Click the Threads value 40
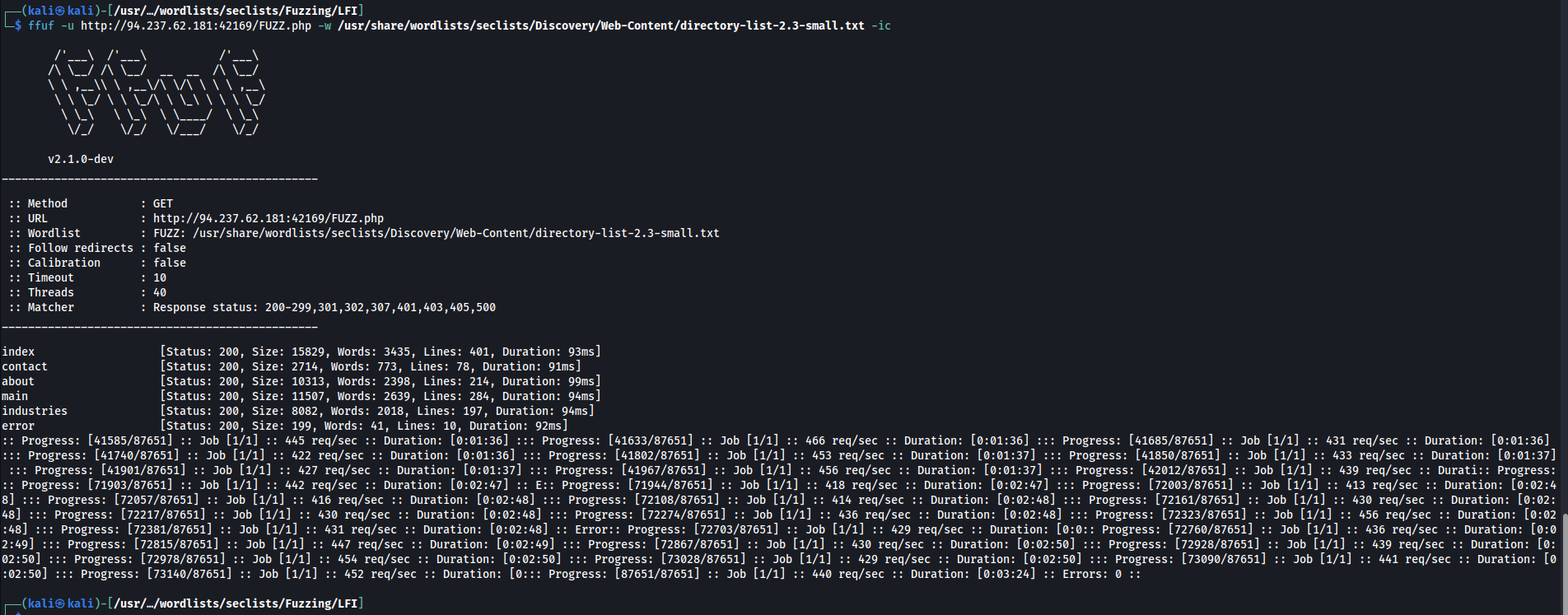1568x615 pixels. tap(160, 292)
